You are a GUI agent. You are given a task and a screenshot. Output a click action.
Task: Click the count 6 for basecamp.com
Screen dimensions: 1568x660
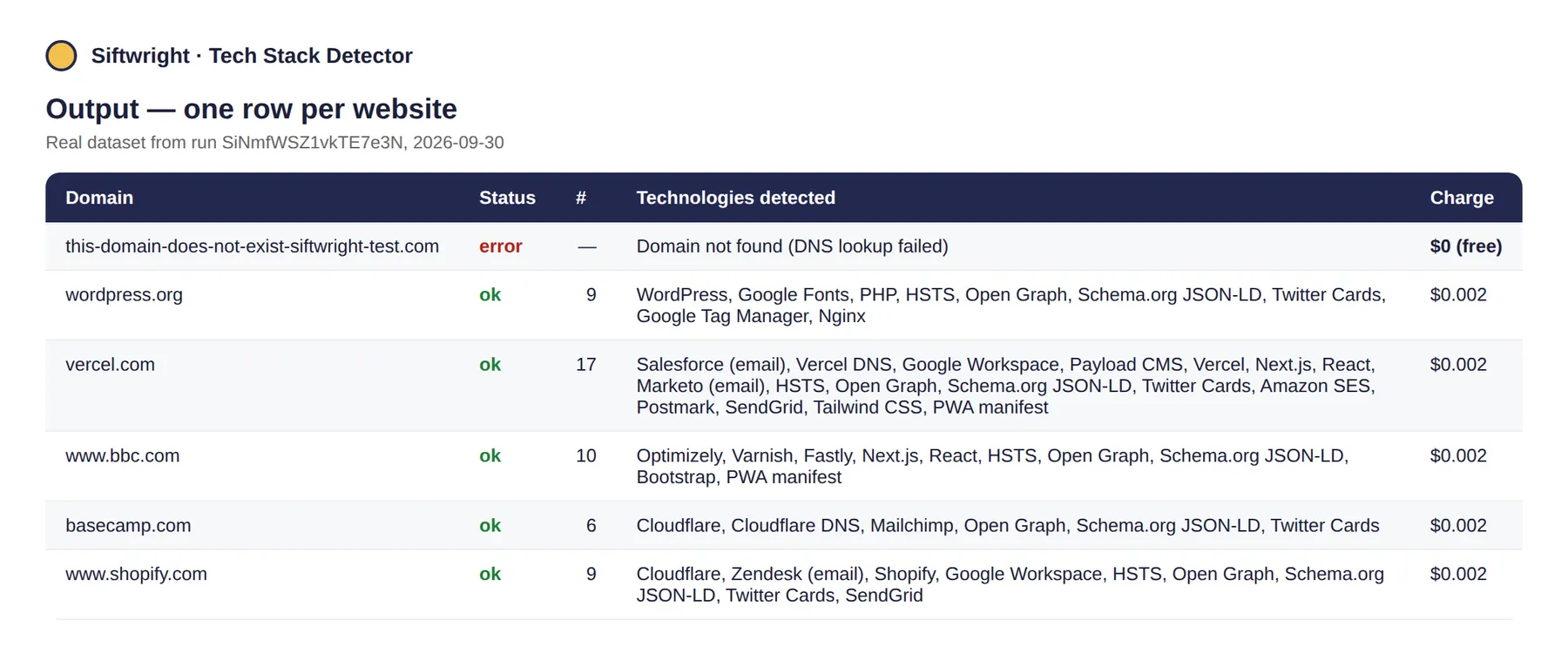click(591, 526)
